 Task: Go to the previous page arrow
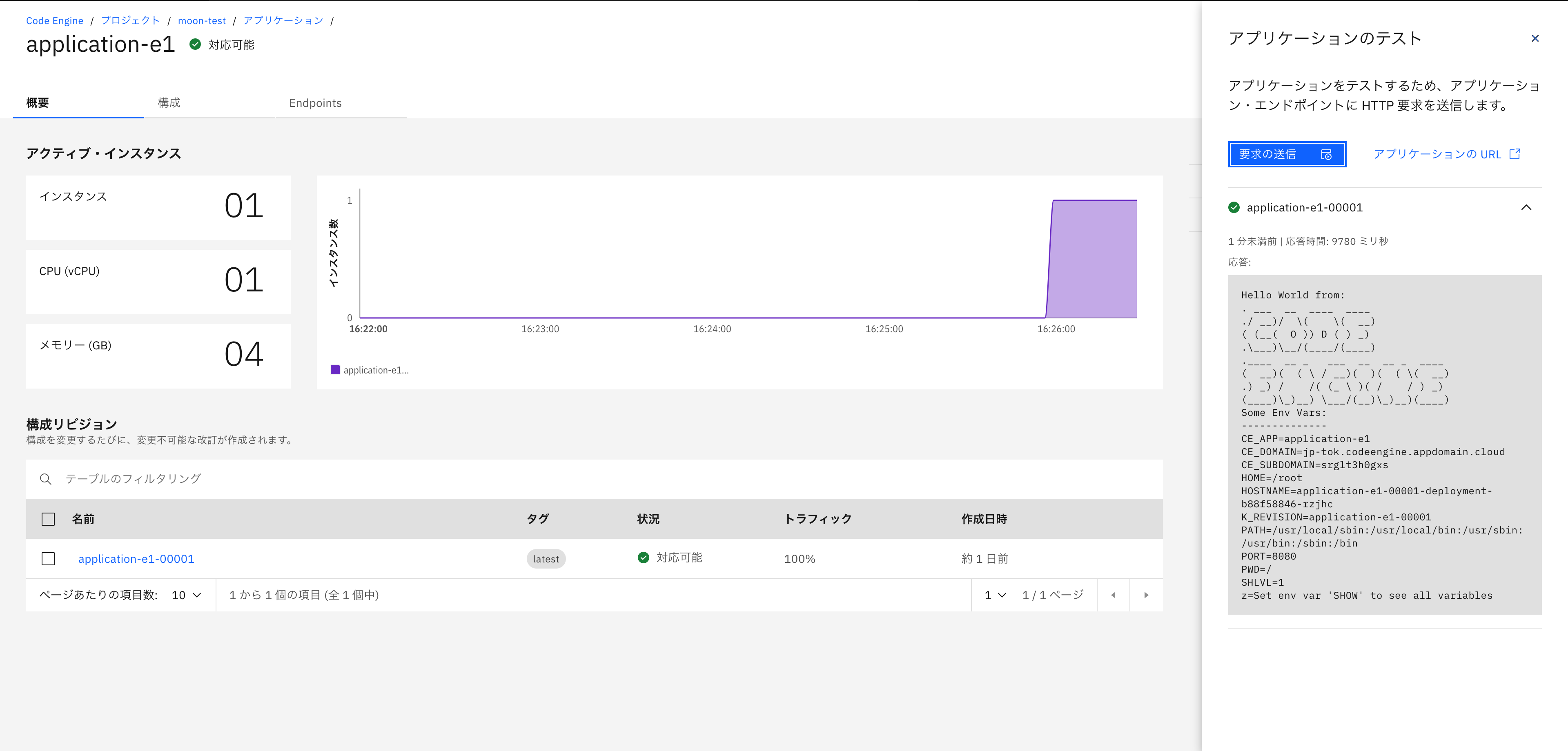click(x=1113, y=595)
